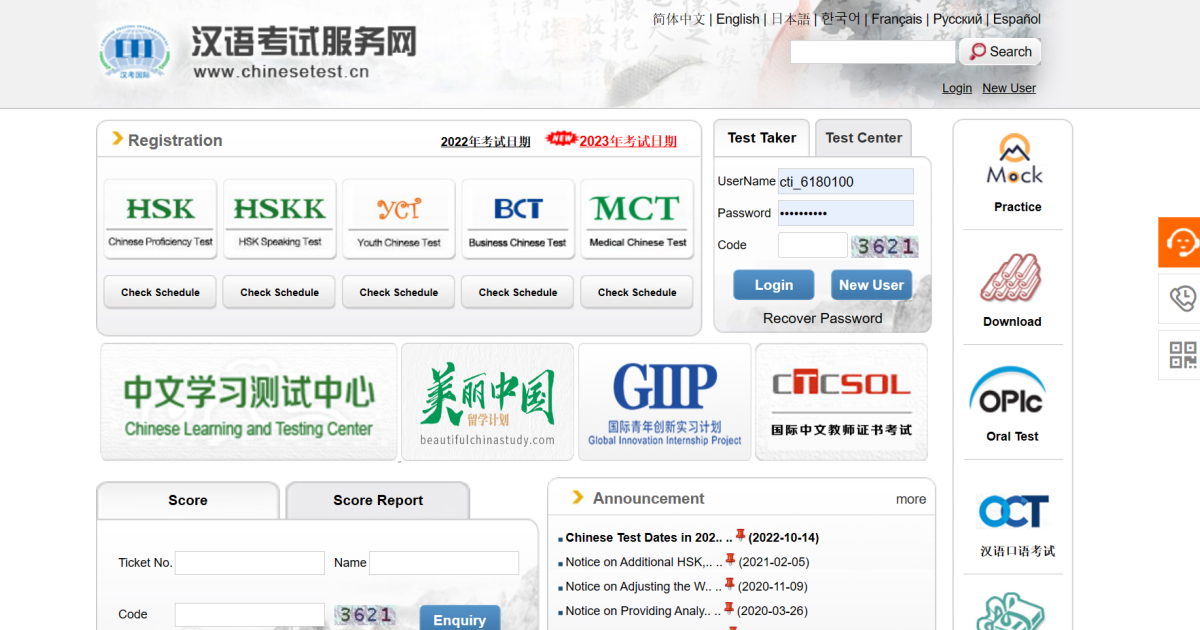This screenshot has height=630, width=1200.
Task: Click the Download sidebar icon
Action: coord(1011,289)
